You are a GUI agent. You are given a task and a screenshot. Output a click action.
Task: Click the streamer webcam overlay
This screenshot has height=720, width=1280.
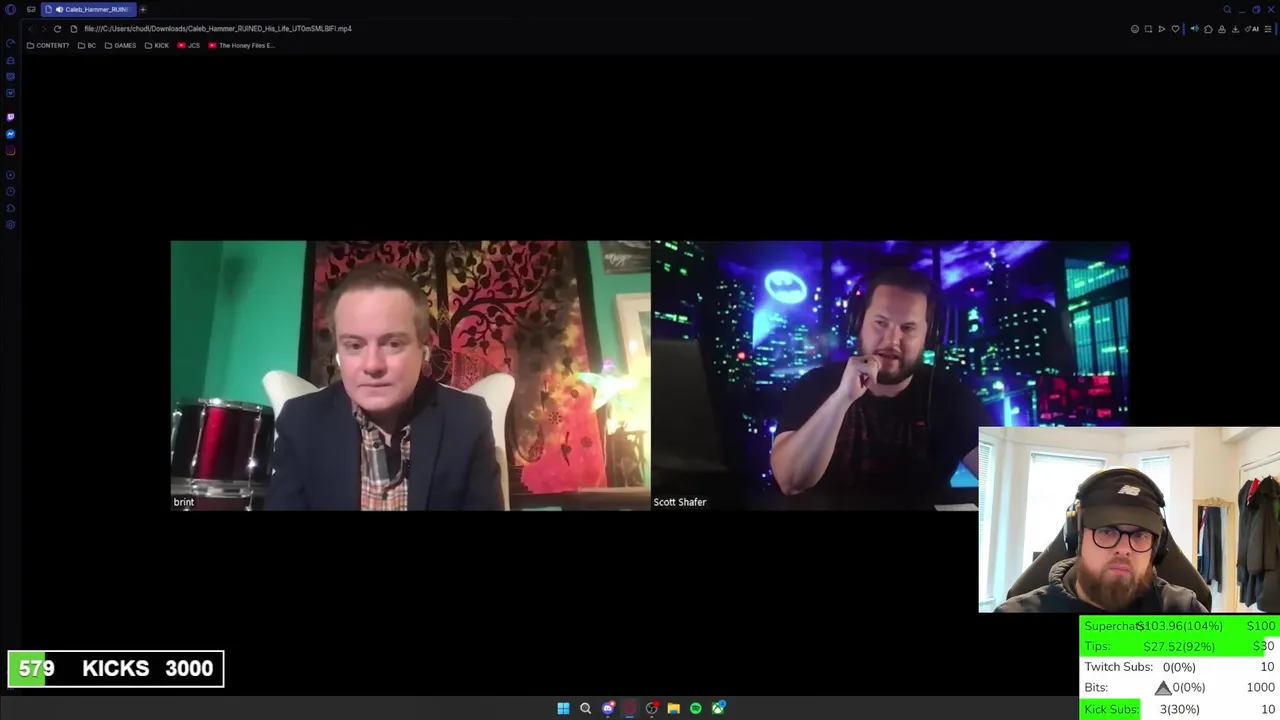click(1129, 519)
